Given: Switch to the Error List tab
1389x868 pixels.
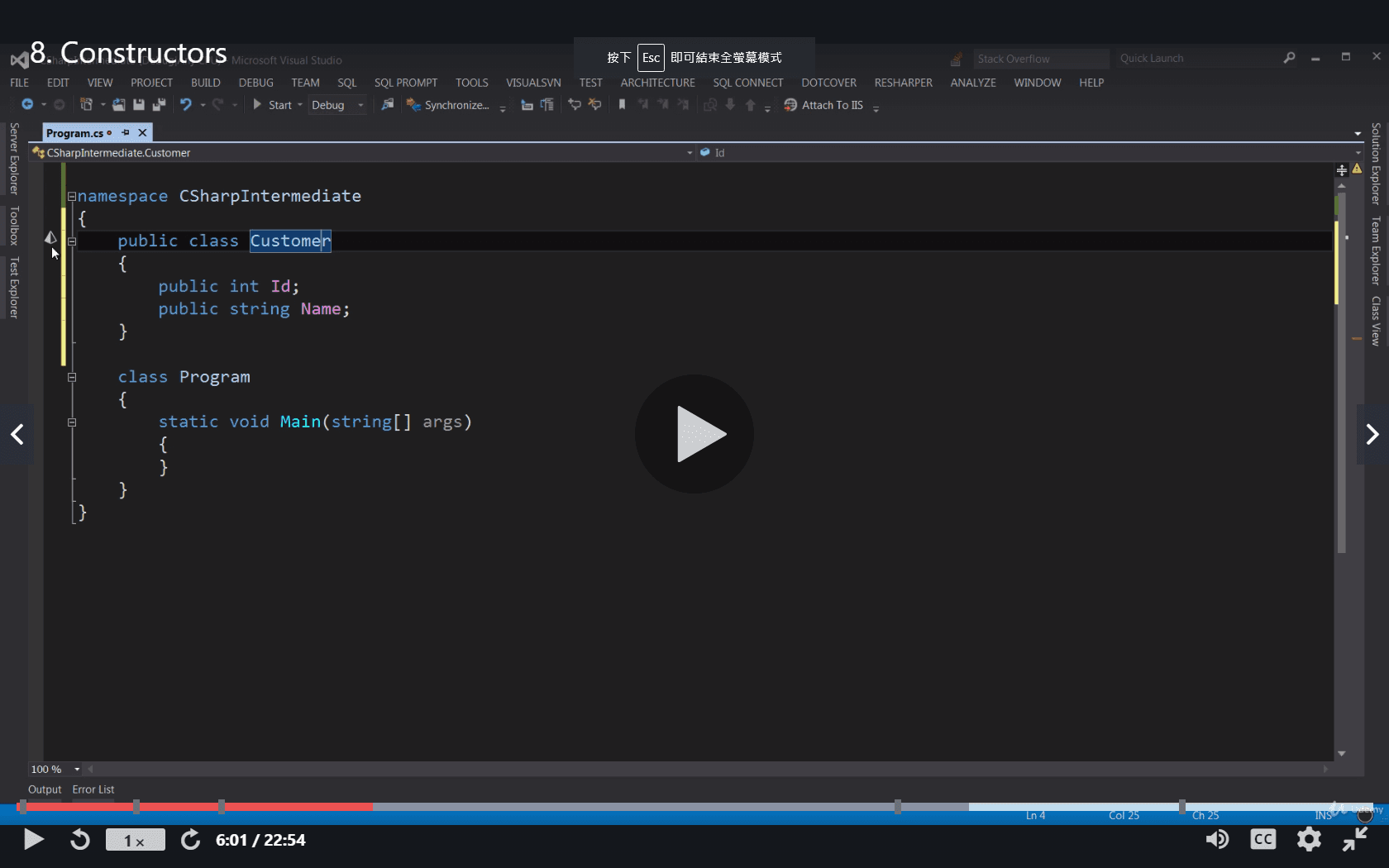Looking at the screenshot, I should pos(93,789).
